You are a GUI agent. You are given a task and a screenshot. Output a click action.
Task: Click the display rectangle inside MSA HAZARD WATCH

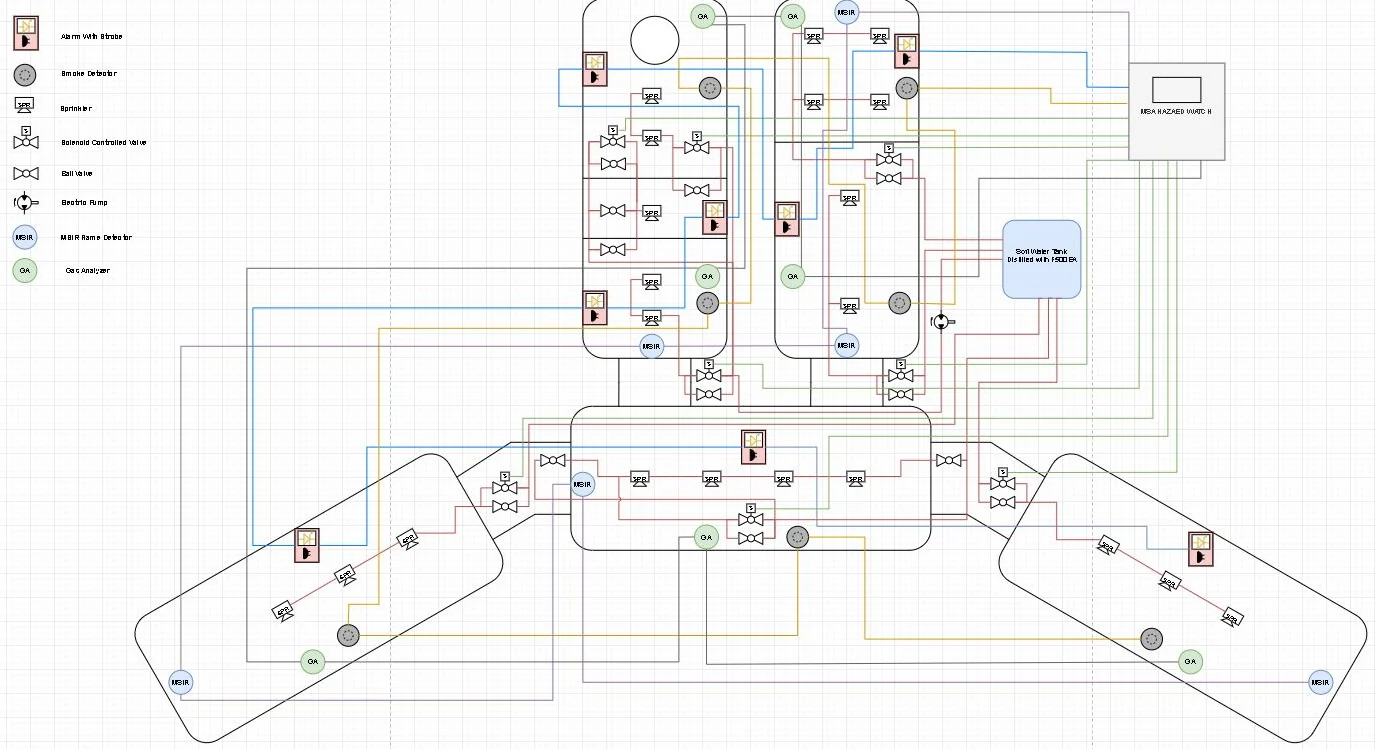click(x=1176, y=88)
